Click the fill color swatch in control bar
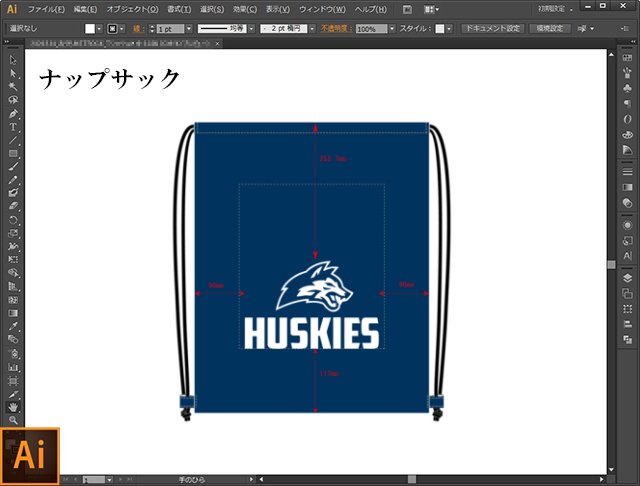640x486 pixels. click(x=89, y=29)
